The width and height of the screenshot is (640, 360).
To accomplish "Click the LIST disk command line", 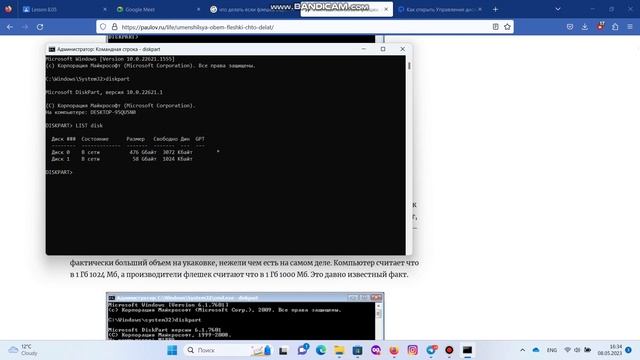I will pyautogui.click(x=74, y=126).
